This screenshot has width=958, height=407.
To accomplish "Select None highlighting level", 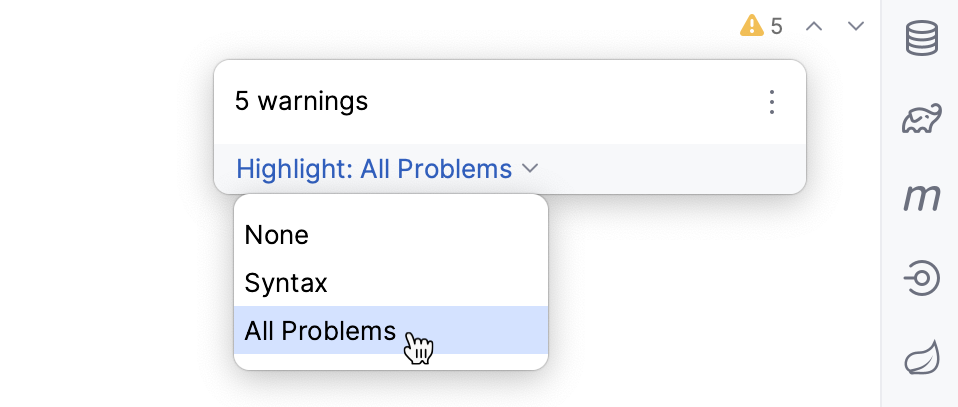I will 277,235.
